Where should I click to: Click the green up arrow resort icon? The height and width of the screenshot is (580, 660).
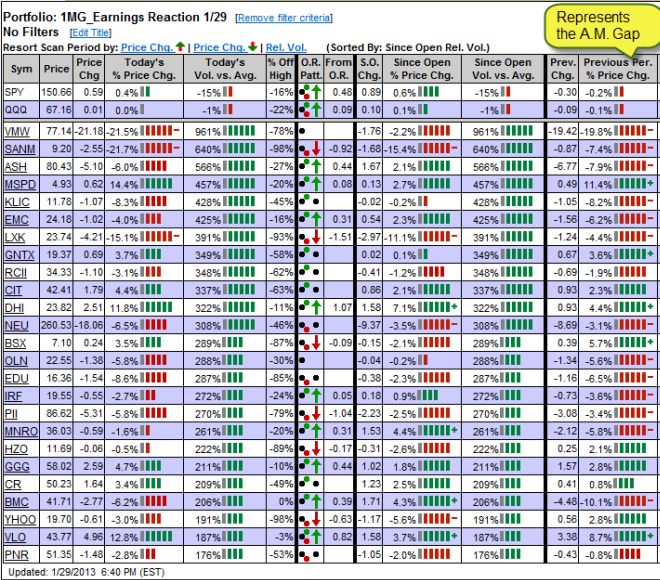coord(180,46)
